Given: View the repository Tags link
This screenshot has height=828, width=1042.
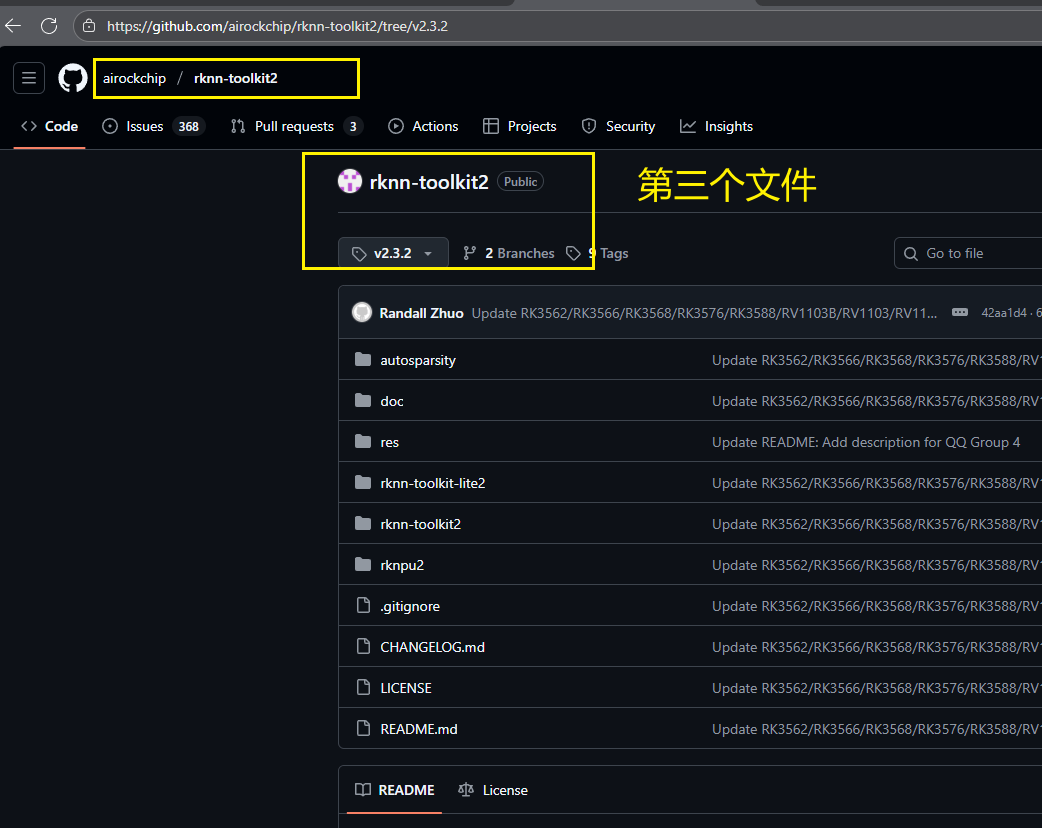Looking at the screenshot, I should (597, 253).
